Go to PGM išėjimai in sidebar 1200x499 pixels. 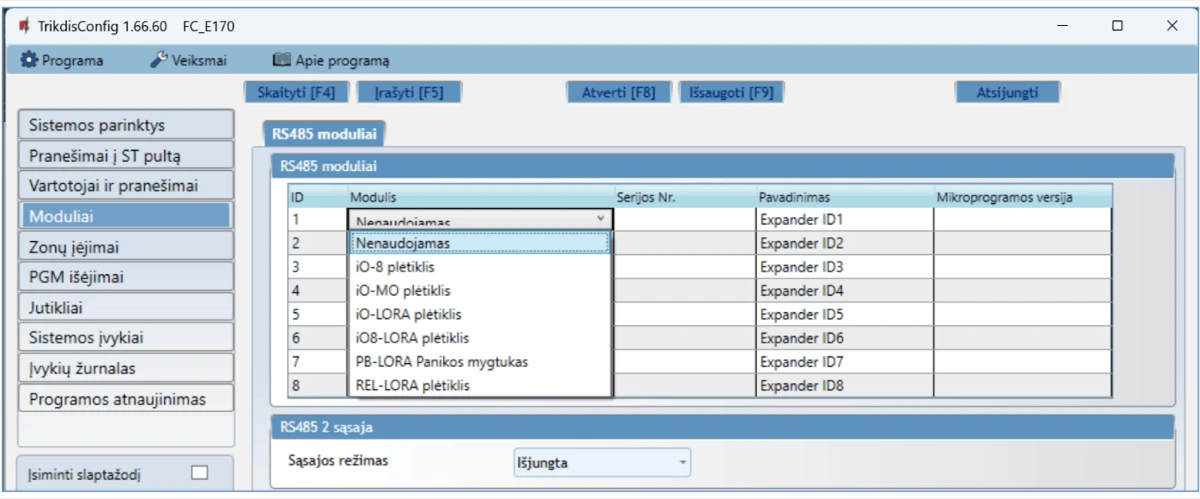[x=125, y=276]
